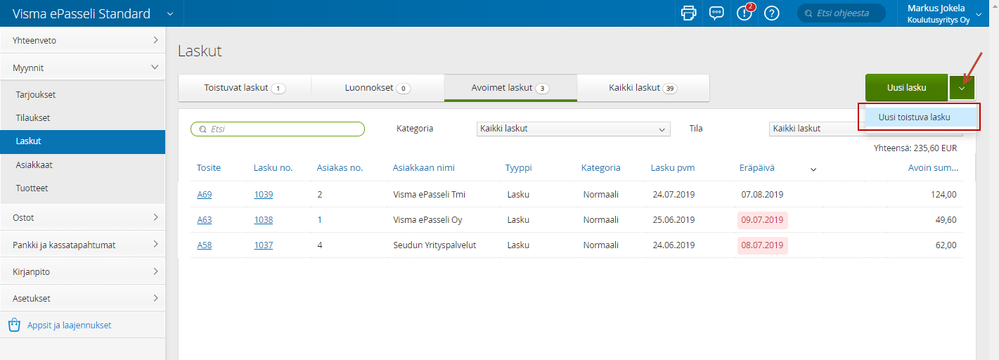
Task: Click due date 07.08.2019
Action: click(762, 194)
